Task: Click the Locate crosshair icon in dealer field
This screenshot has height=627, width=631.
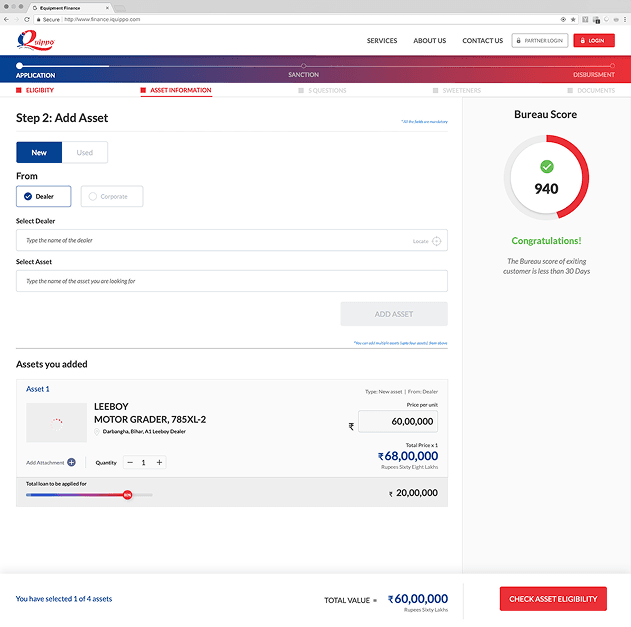Action: 436,241
